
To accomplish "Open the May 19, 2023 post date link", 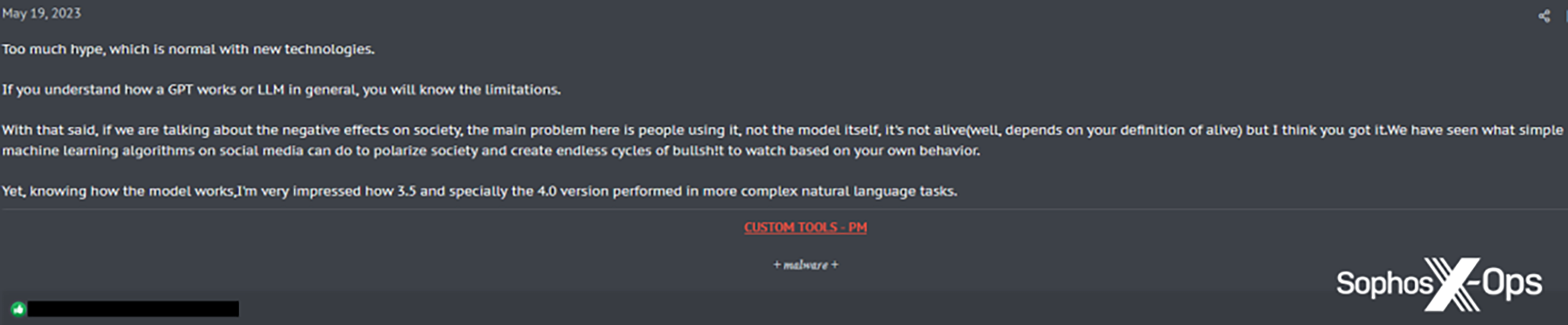I will point(41,13).
